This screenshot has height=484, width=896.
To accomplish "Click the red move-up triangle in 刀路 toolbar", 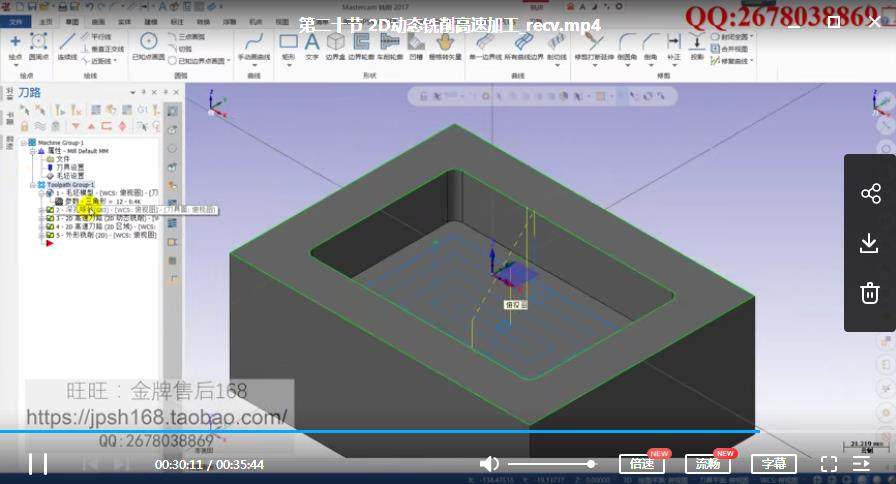I will [91, 126].
